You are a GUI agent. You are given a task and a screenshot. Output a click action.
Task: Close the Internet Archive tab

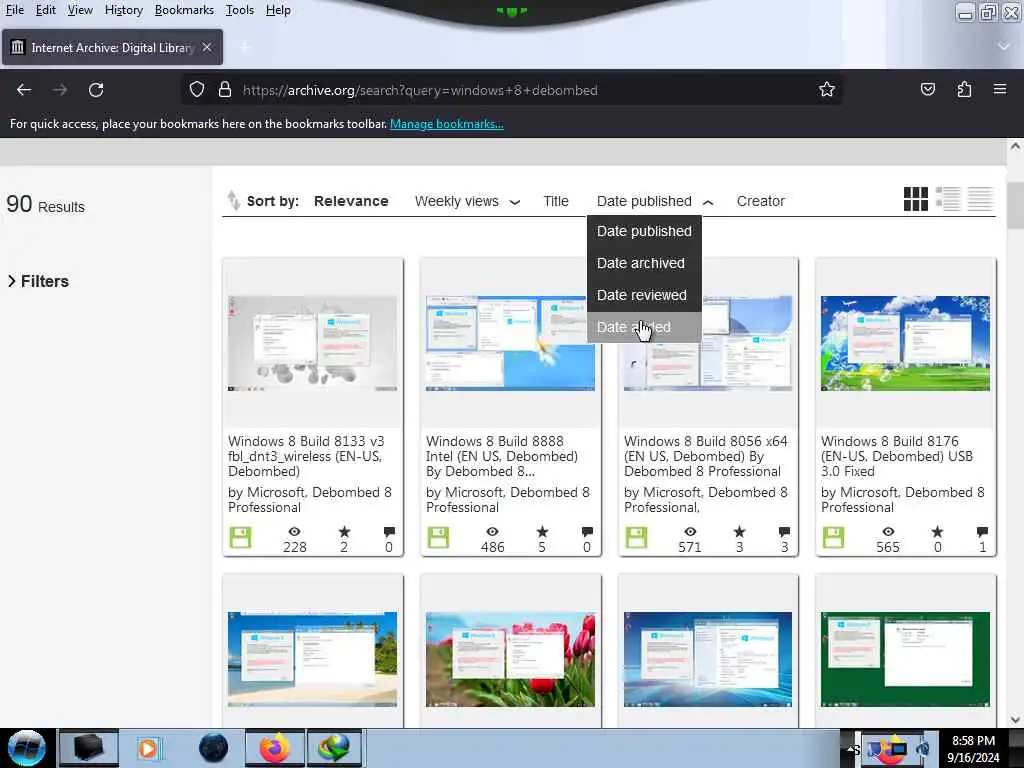pyautogui.click(x=206, y=47)
